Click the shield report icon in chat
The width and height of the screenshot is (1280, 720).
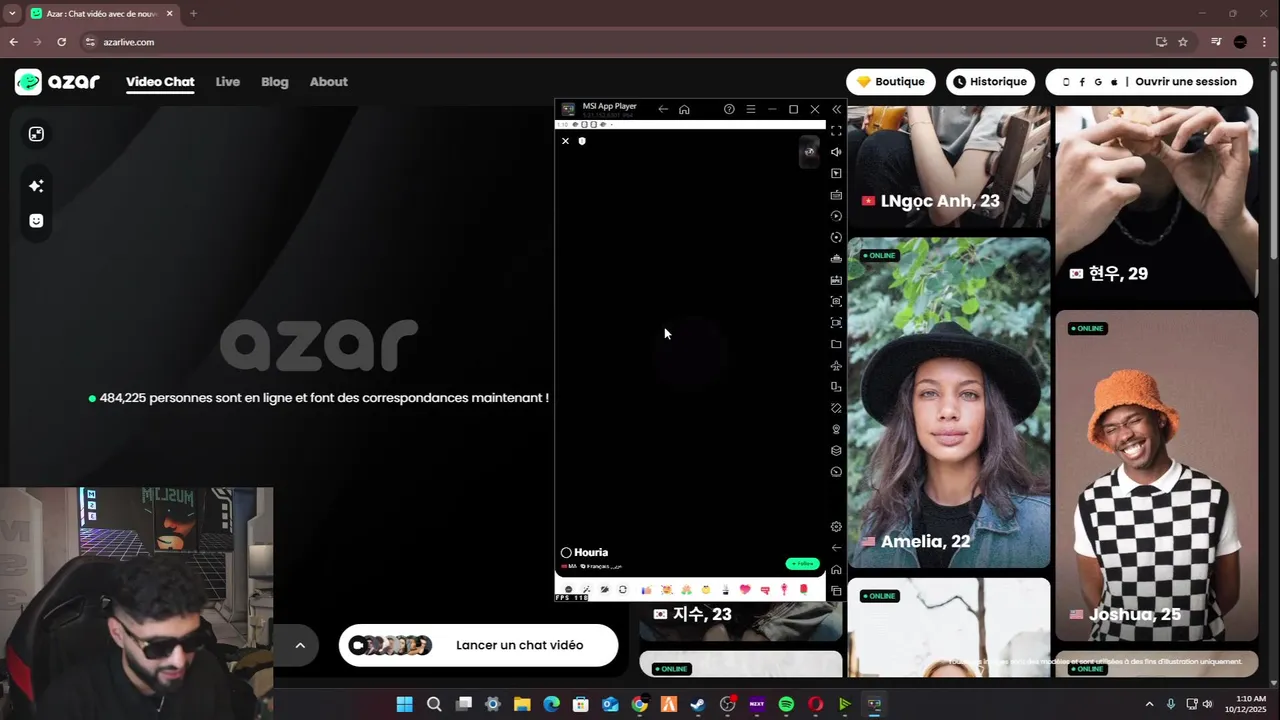click(582, 141)
